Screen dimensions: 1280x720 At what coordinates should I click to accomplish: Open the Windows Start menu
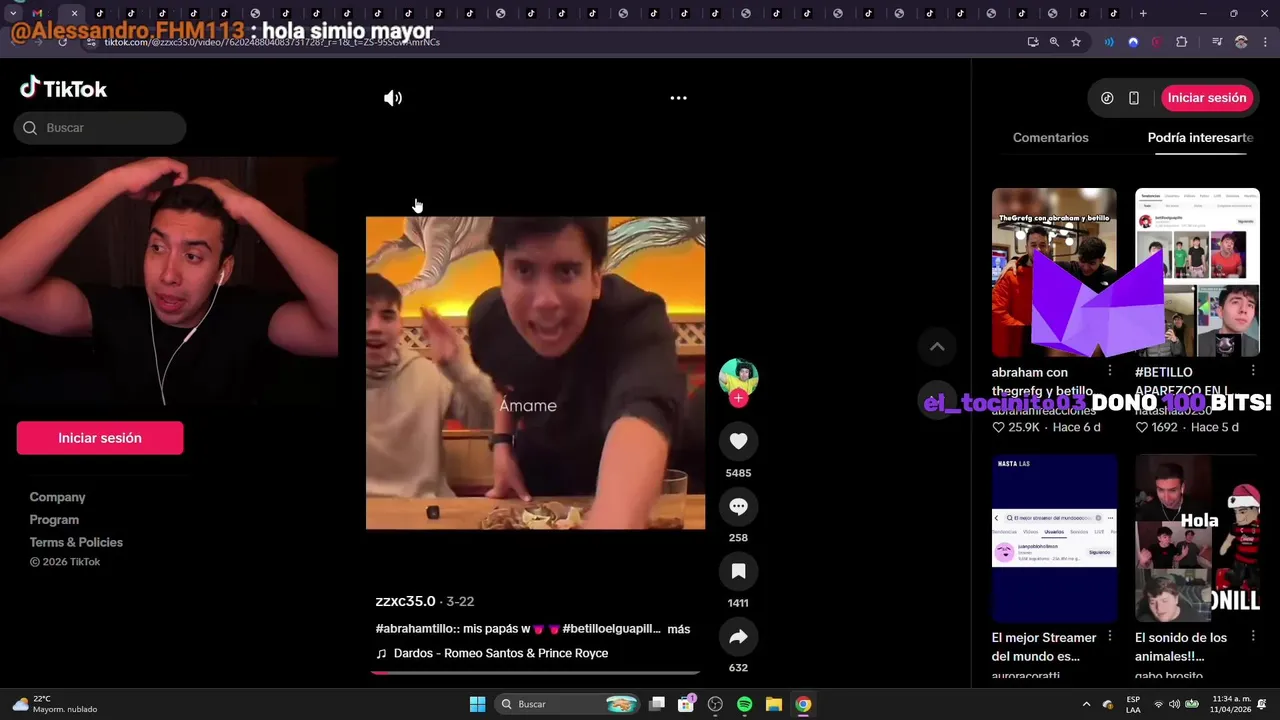[x=477, y=704]
